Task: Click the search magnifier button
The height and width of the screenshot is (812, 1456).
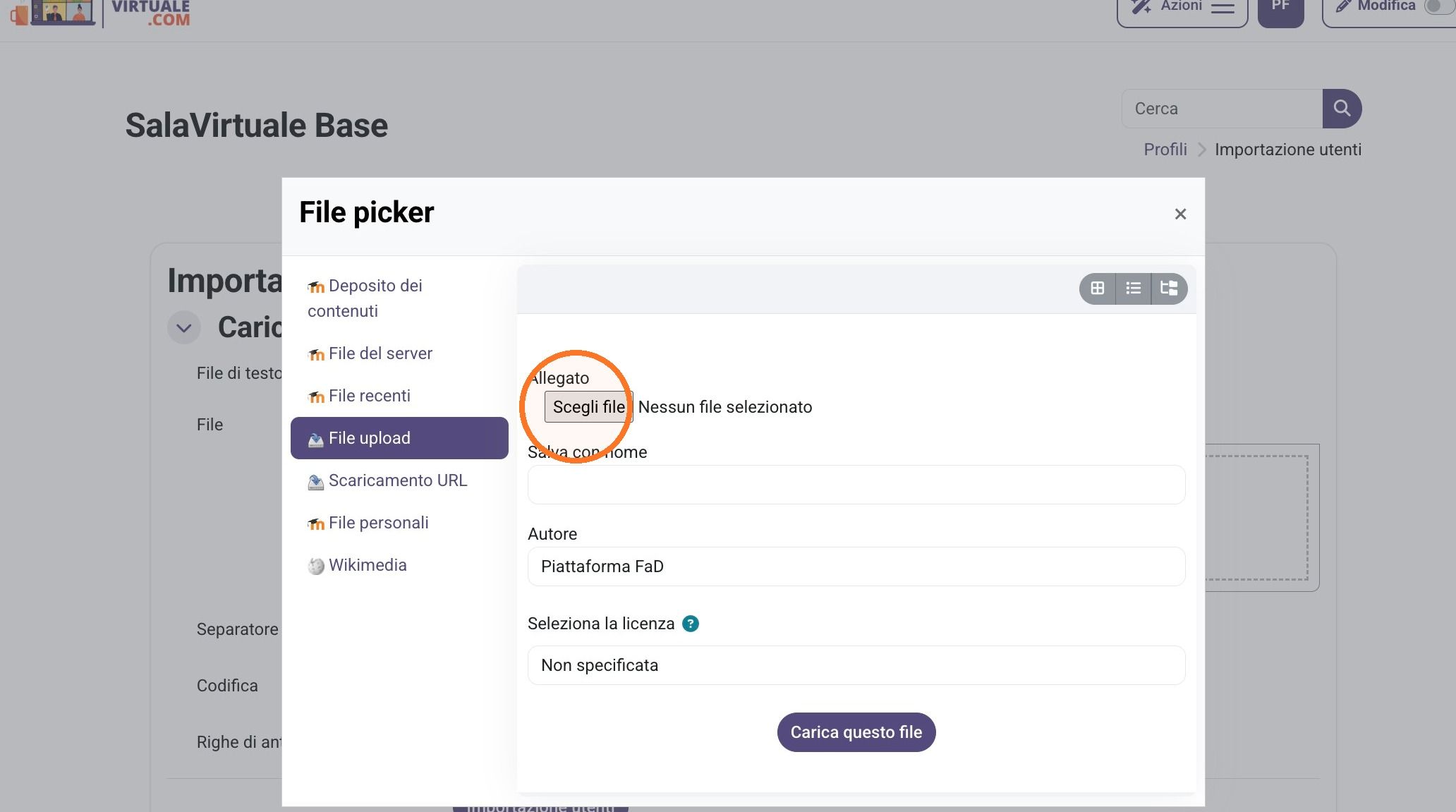Action: coord(1342,109)
